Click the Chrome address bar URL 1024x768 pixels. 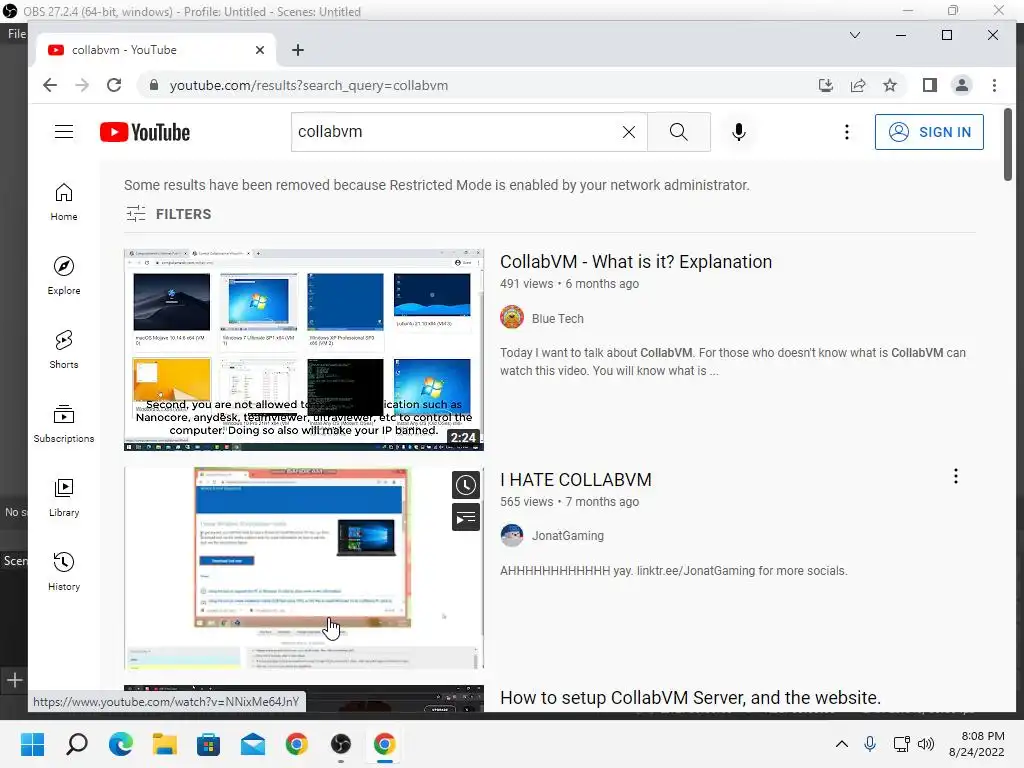click(309, 86)
